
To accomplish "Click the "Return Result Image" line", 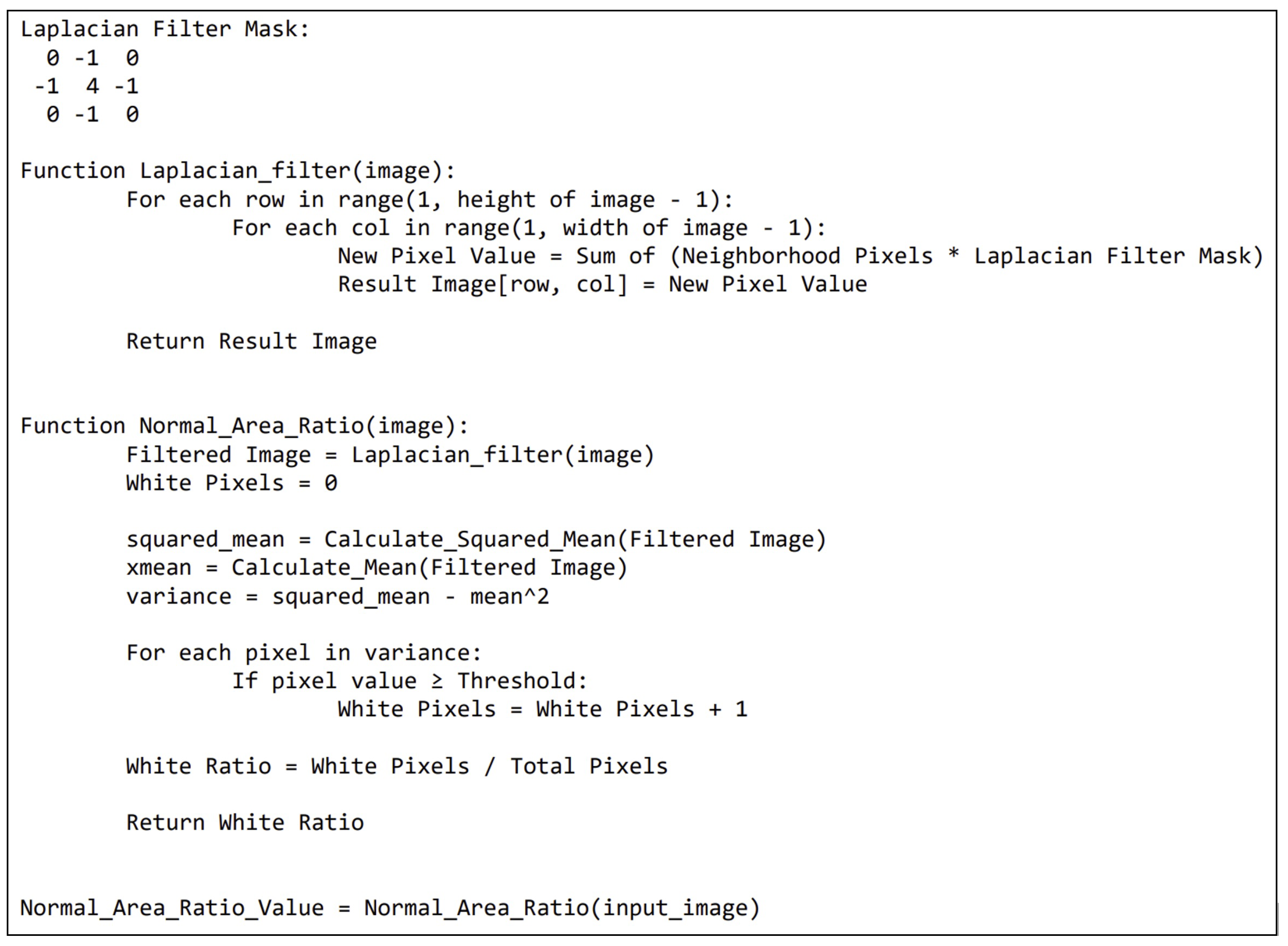I will 251,341.
